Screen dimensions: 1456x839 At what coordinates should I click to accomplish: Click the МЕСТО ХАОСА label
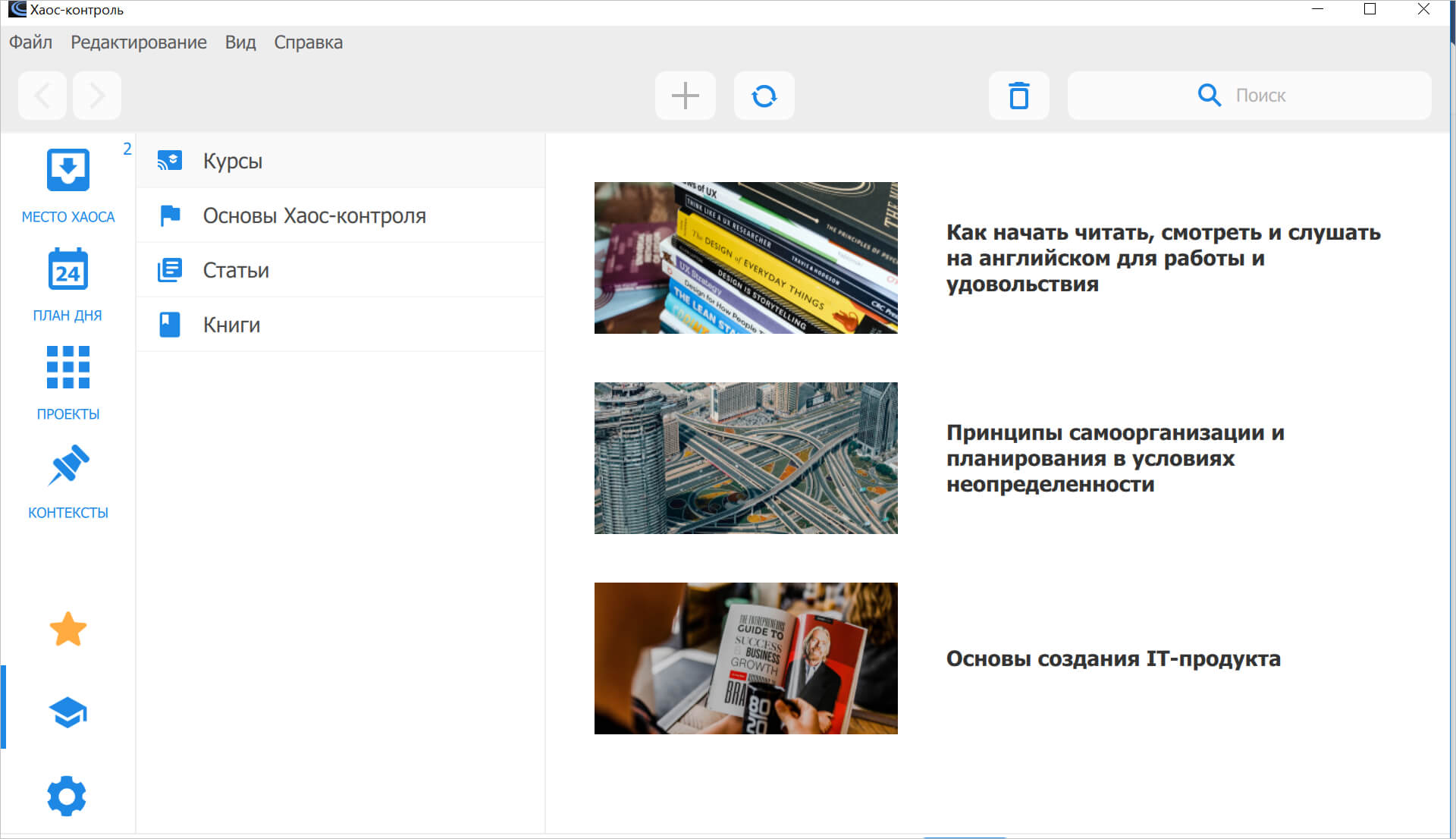[68, 217]
